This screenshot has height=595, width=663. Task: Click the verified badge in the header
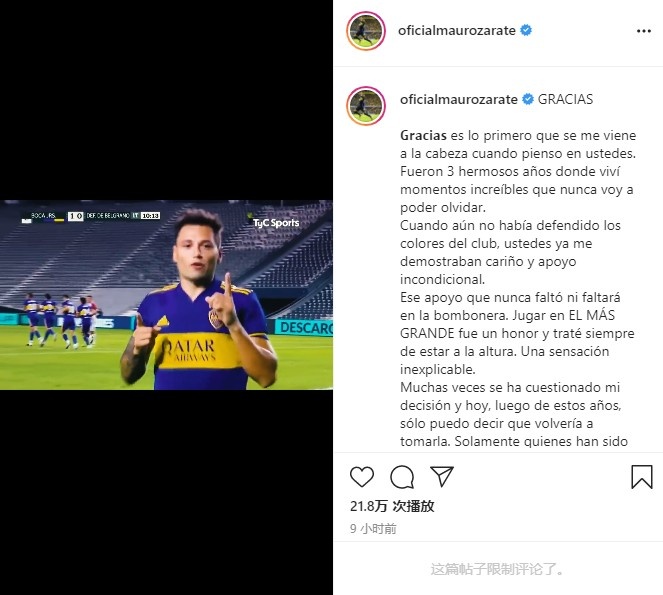click(x=526, y=30)
